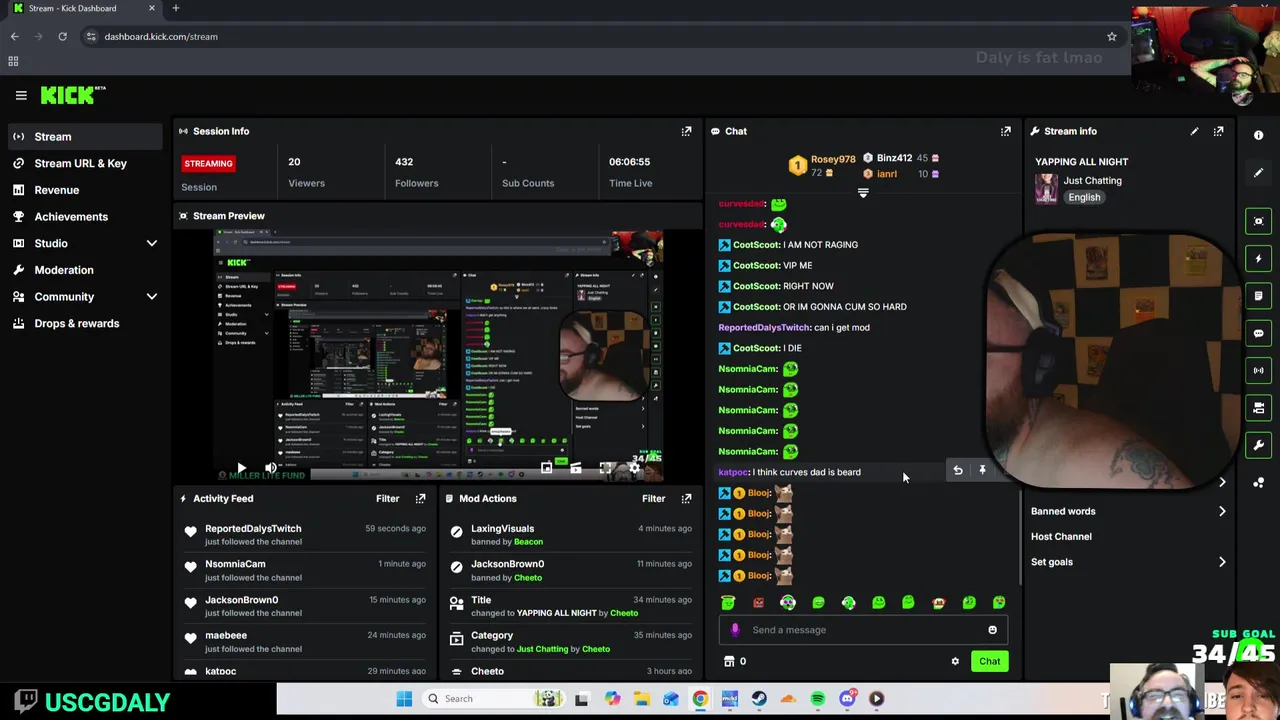1280x720 pixels.
Task: Send message with green Chat button
Action: 989,661
